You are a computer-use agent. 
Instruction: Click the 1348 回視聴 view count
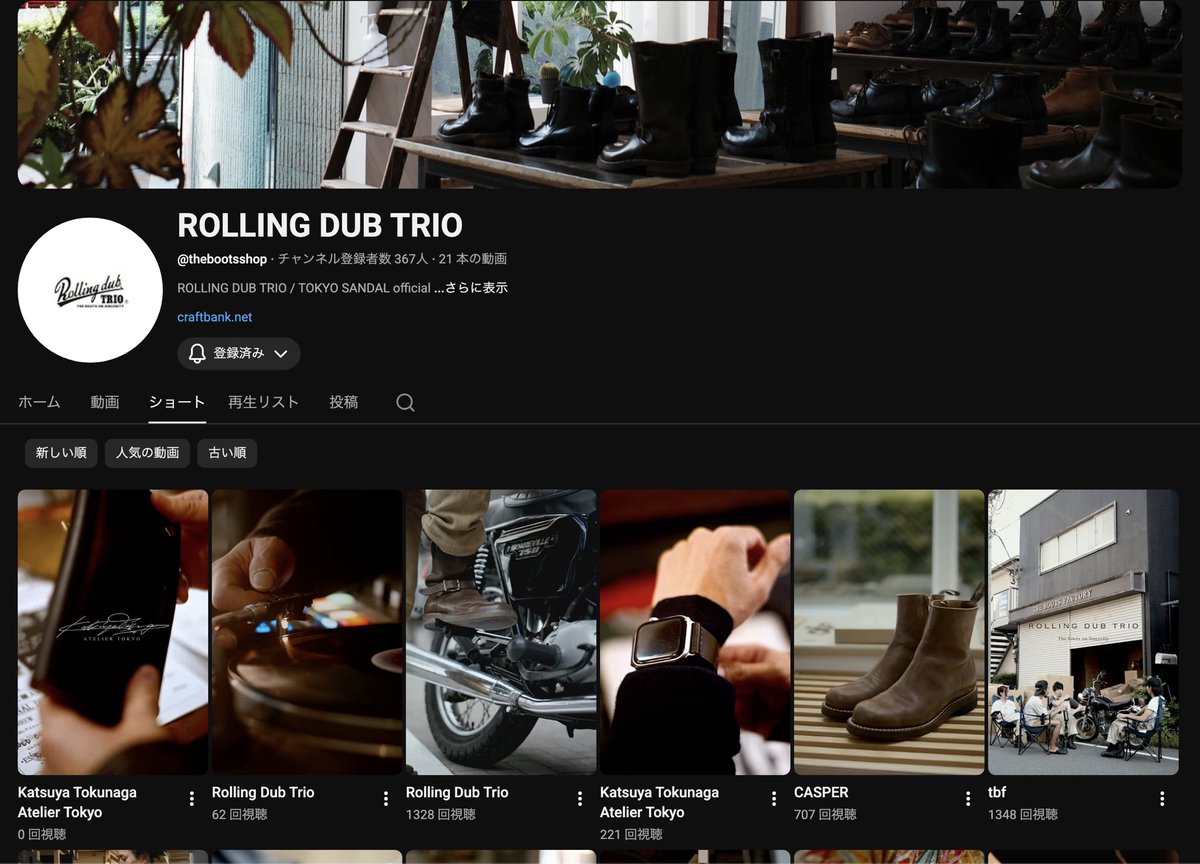pos(1023,814)
